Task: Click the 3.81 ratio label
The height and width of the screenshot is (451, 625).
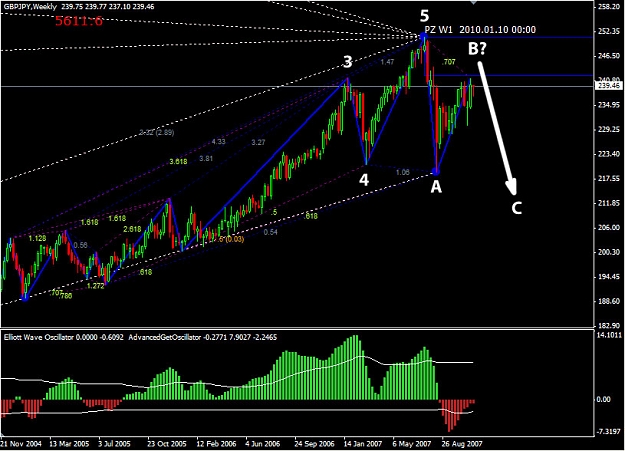Action: click(206, 159)
